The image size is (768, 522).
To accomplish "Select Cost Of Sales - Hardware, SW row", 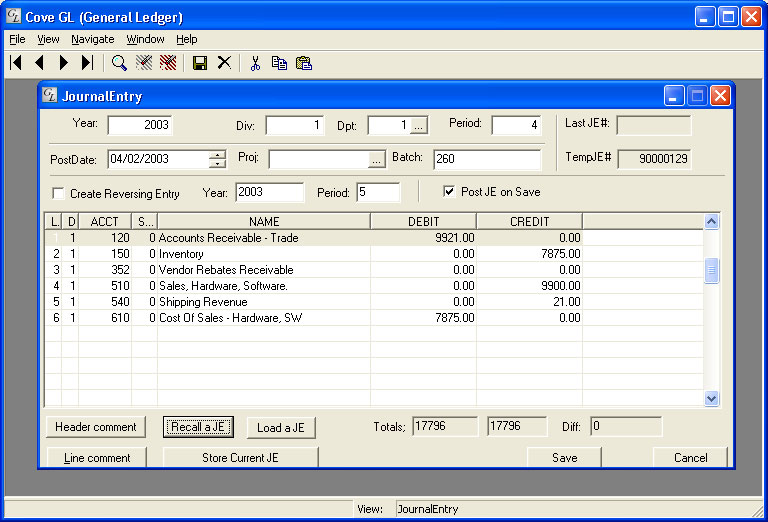I will coord(374,318).
